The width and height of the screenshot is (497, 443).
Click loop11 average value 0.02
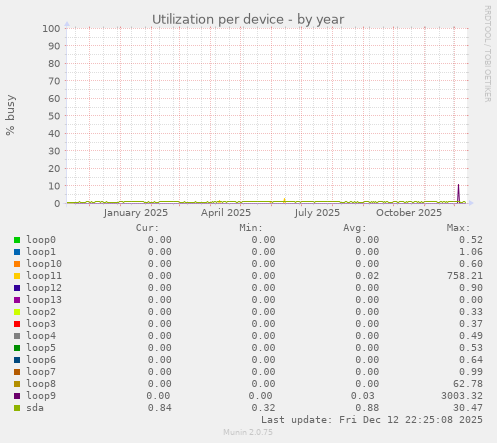(367, 276)
